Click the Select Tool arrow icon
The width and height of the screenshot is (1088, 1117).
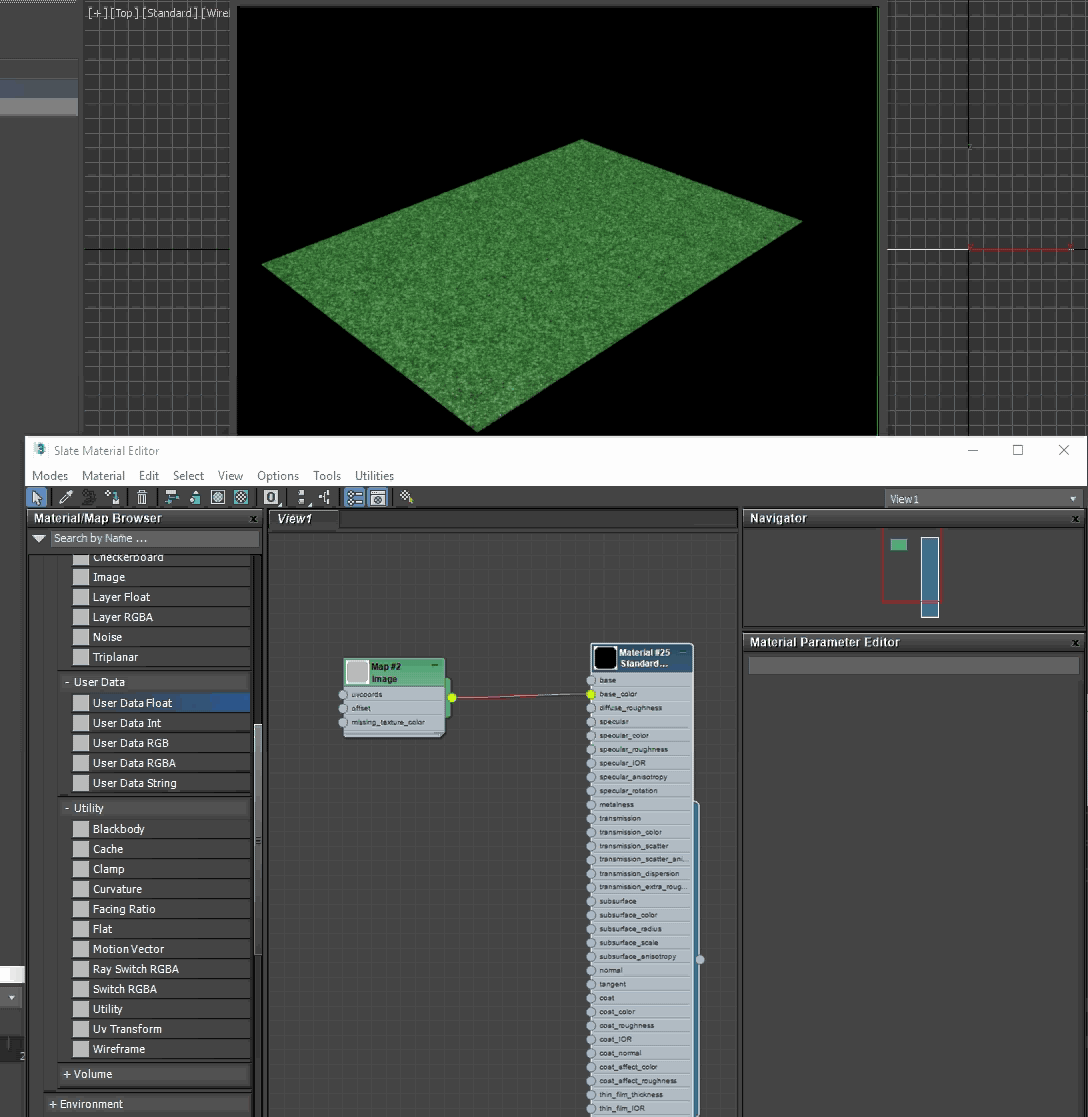[x=37, y=497]
